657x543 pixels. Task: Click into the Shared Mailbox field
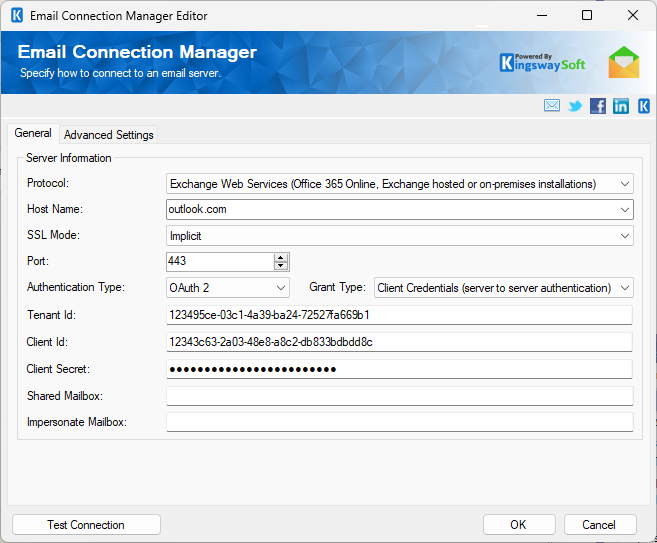[399, 396]
